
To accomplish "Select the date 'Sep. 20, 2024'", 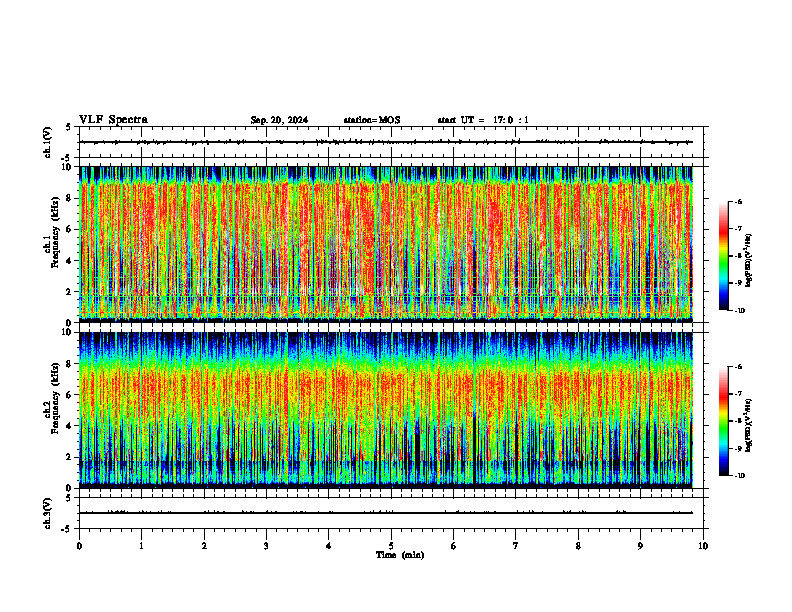I will click(x=279, y=120).
